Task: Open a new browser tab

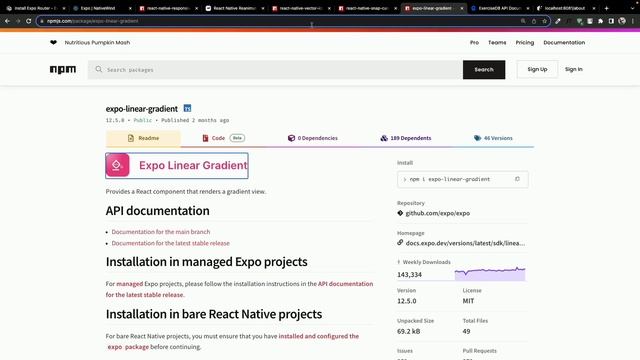Action: click(x=607, y=8)
